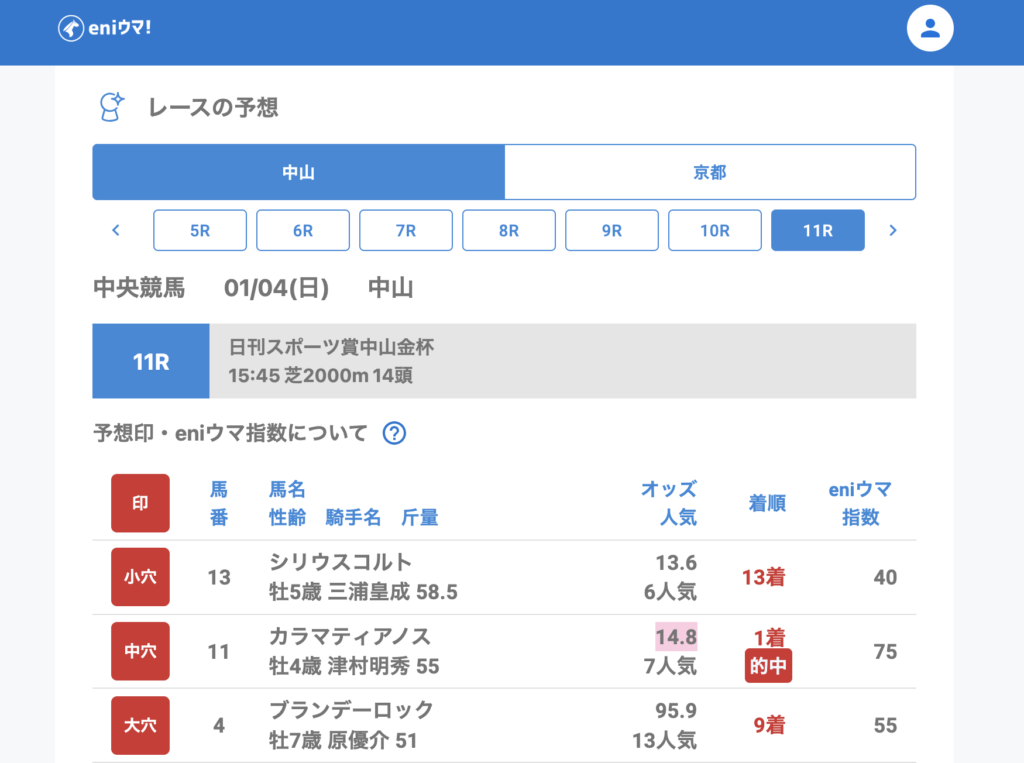Screen dimensions: 1024x763
Task: Click the help question mark icon
Action: click(395, 433)
